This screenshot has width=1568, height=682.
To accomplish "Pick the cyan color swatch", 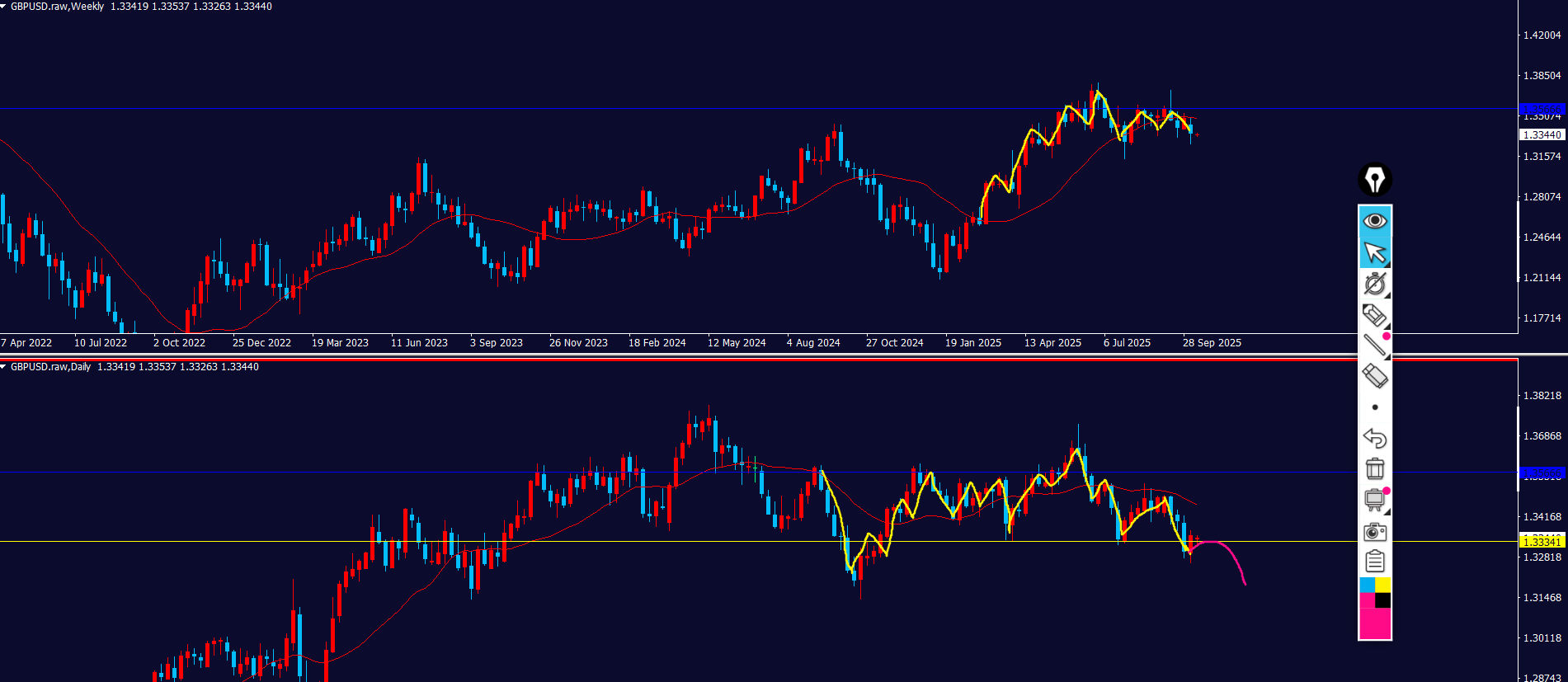I will point(1367,585).
